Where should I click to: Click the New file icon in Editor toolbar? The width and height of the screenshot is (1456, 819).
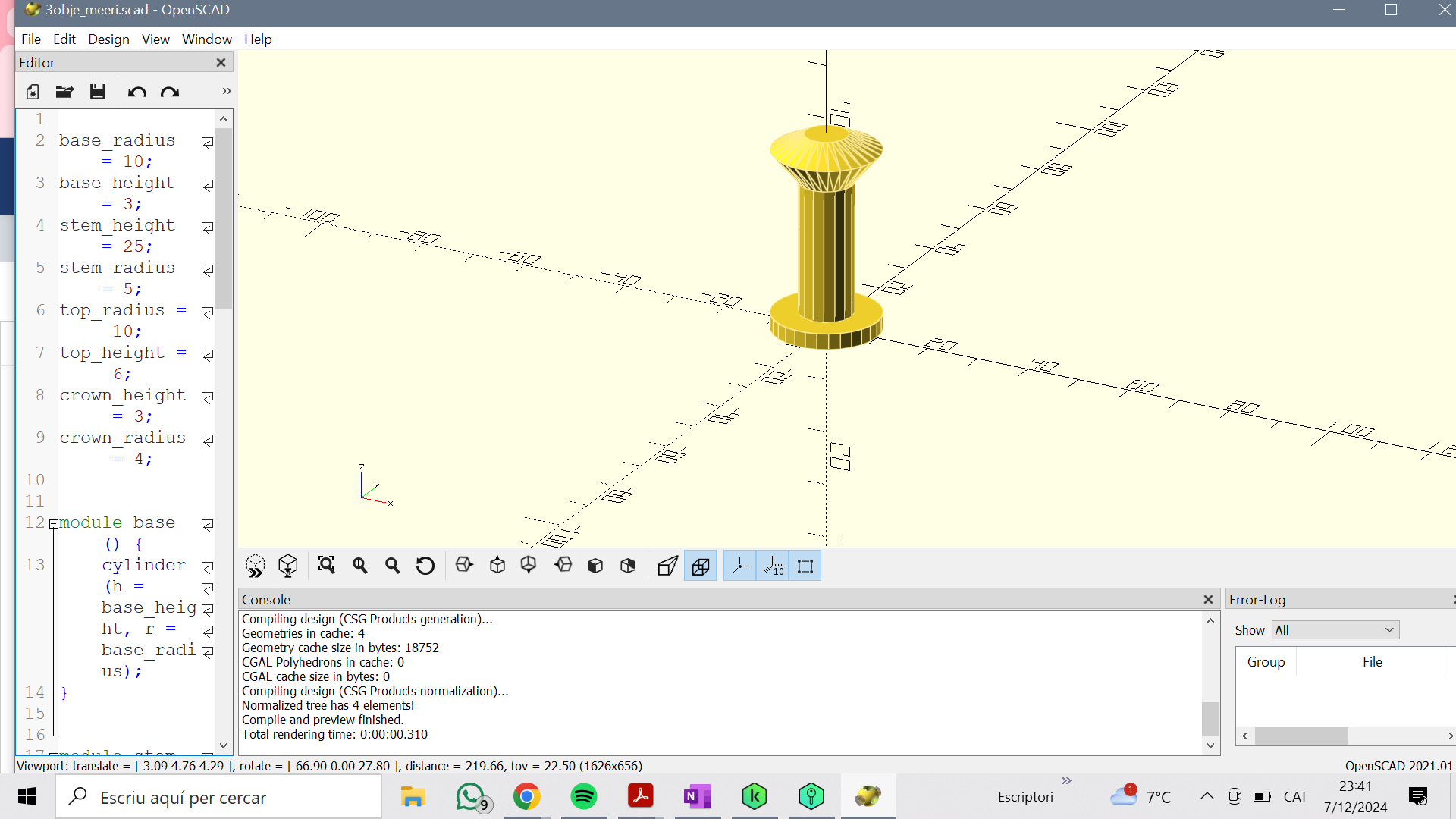pos(33,92)
